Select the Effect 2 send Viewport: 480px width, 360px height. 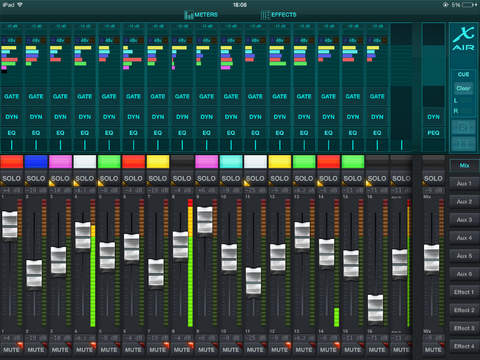pos(464,310)
